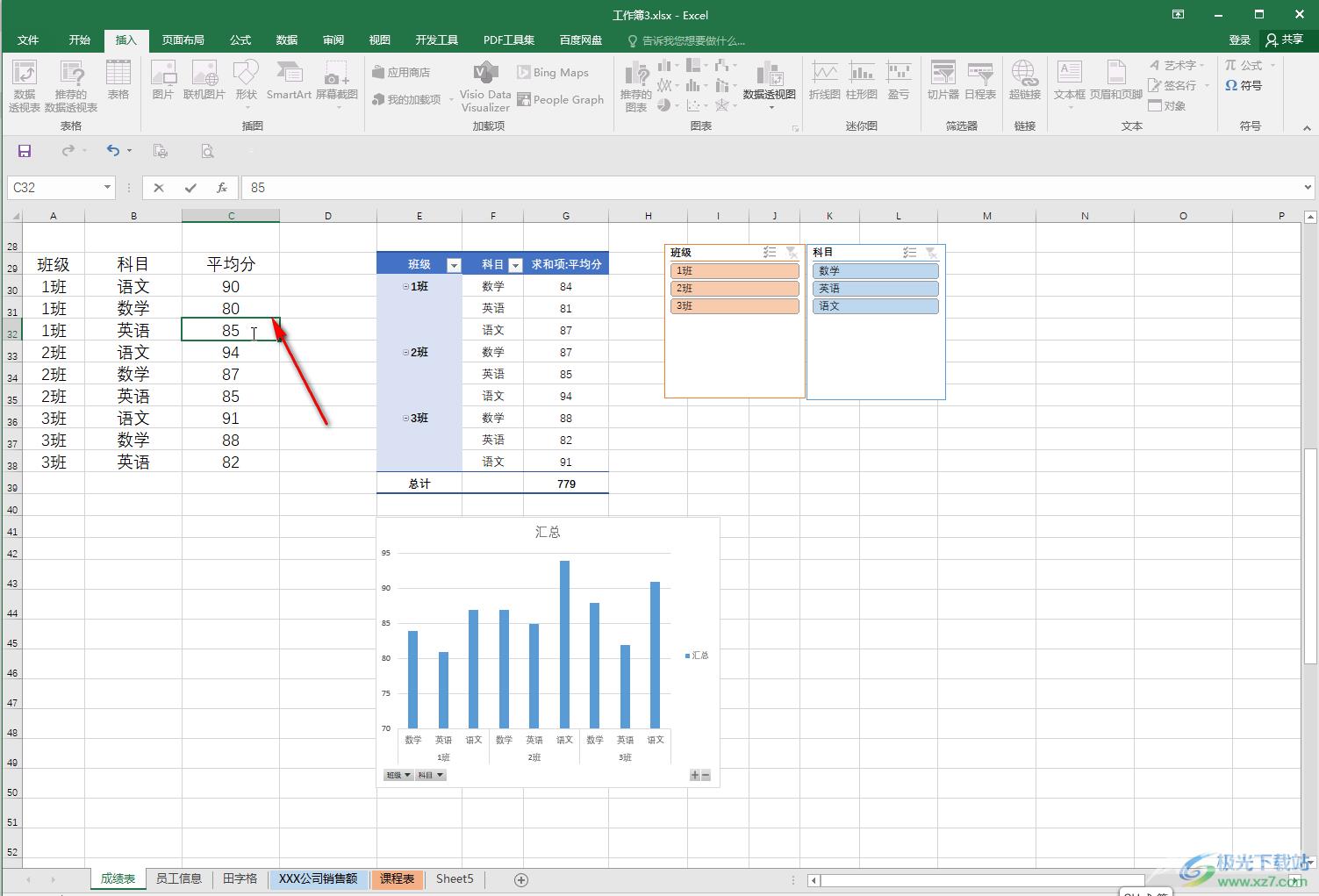This screenshot has height=896, width=1319.
Task: Toggle 2班 item in 班级 slicer
Action: (735, 289)
